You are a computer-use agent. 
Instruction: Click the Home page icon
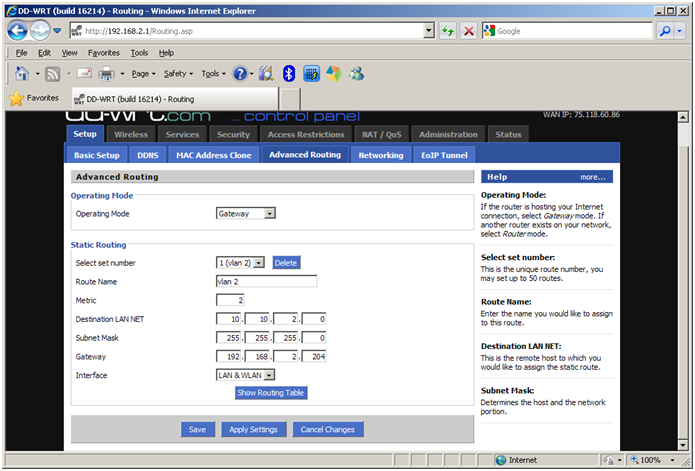pyautogui.click(x=22, y=74)
